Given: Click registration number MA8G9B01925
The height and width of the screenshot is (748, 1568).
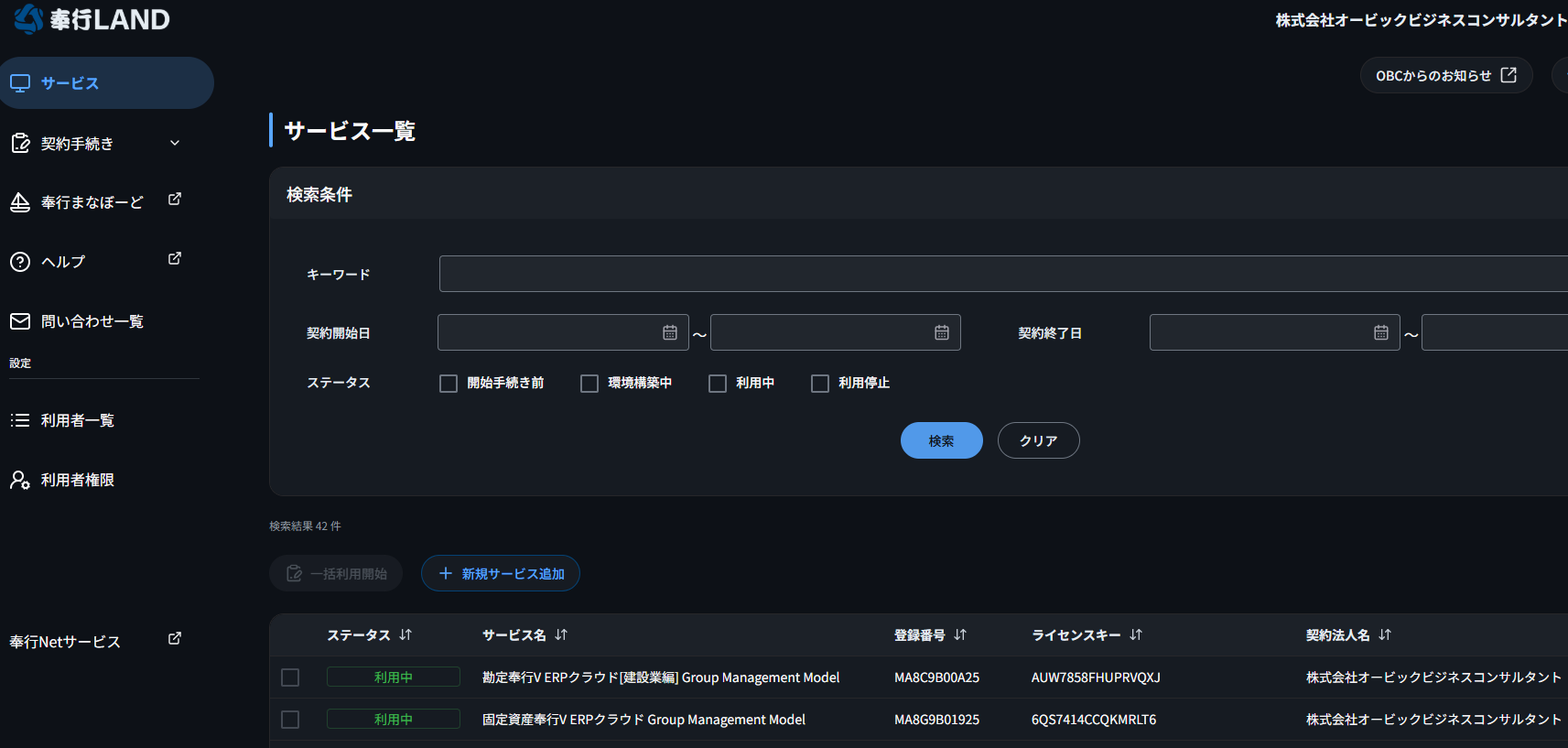Looking at the screenshot, I should [x=936, y=720].
